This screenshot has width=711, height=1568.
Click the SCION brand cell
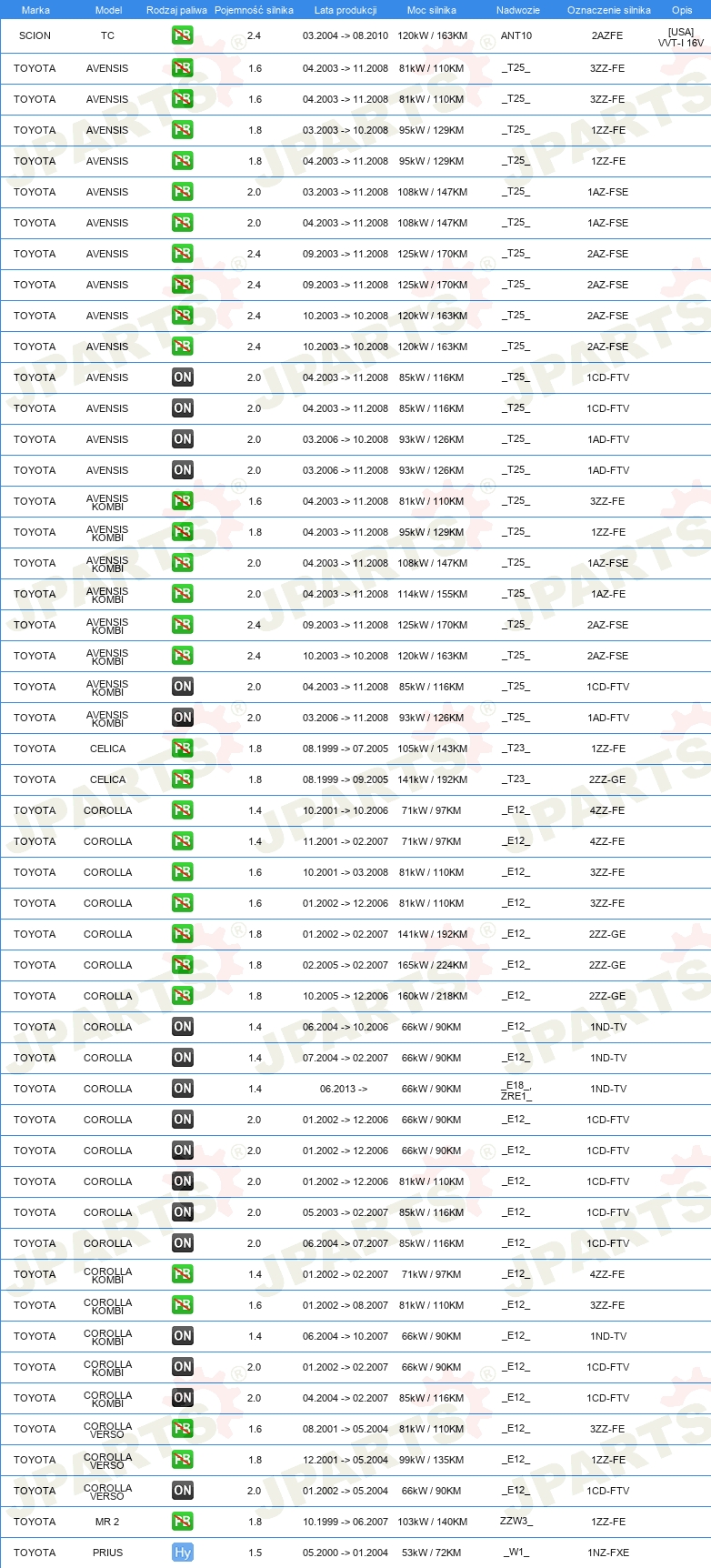[35, 35]
